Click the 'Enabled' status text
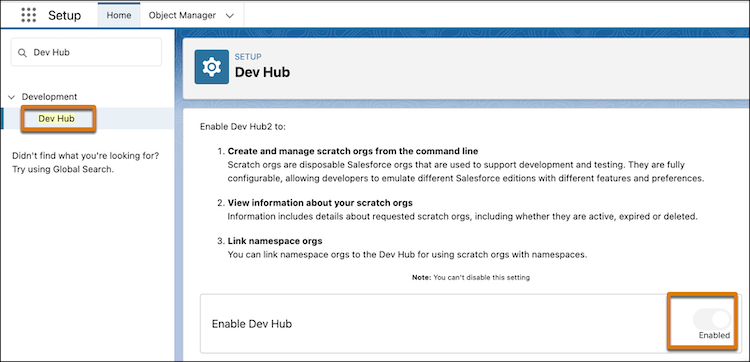This screenshot has width=750, height=362. click(715, 335)
